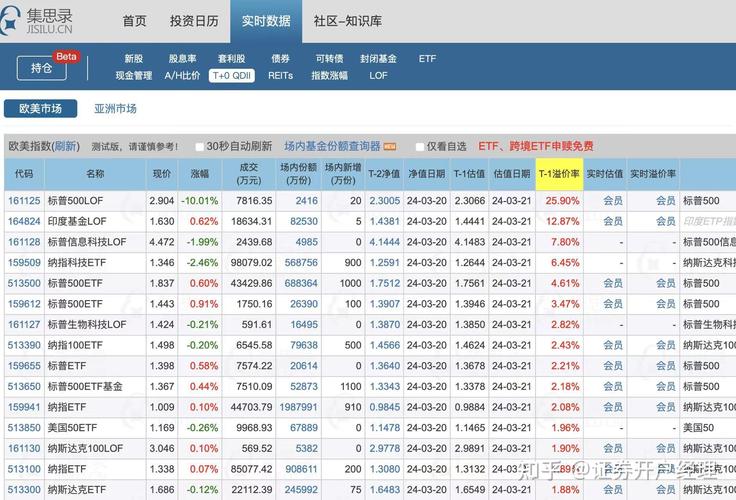This screenshot has height=500, width=736.
Task: Click the 1.4381 T-2净值 link
Action: pos(384,221)
